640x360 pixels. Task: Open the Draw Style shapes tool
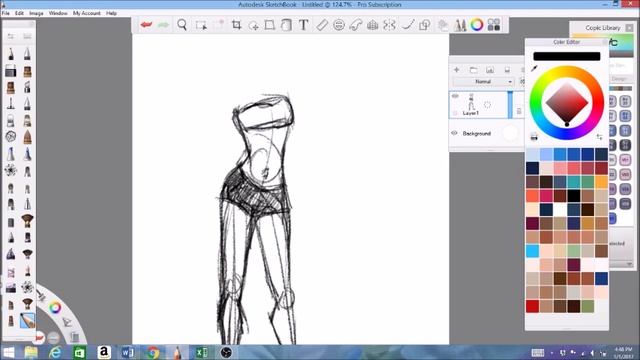pyautogui.click(x=424, y=25)
